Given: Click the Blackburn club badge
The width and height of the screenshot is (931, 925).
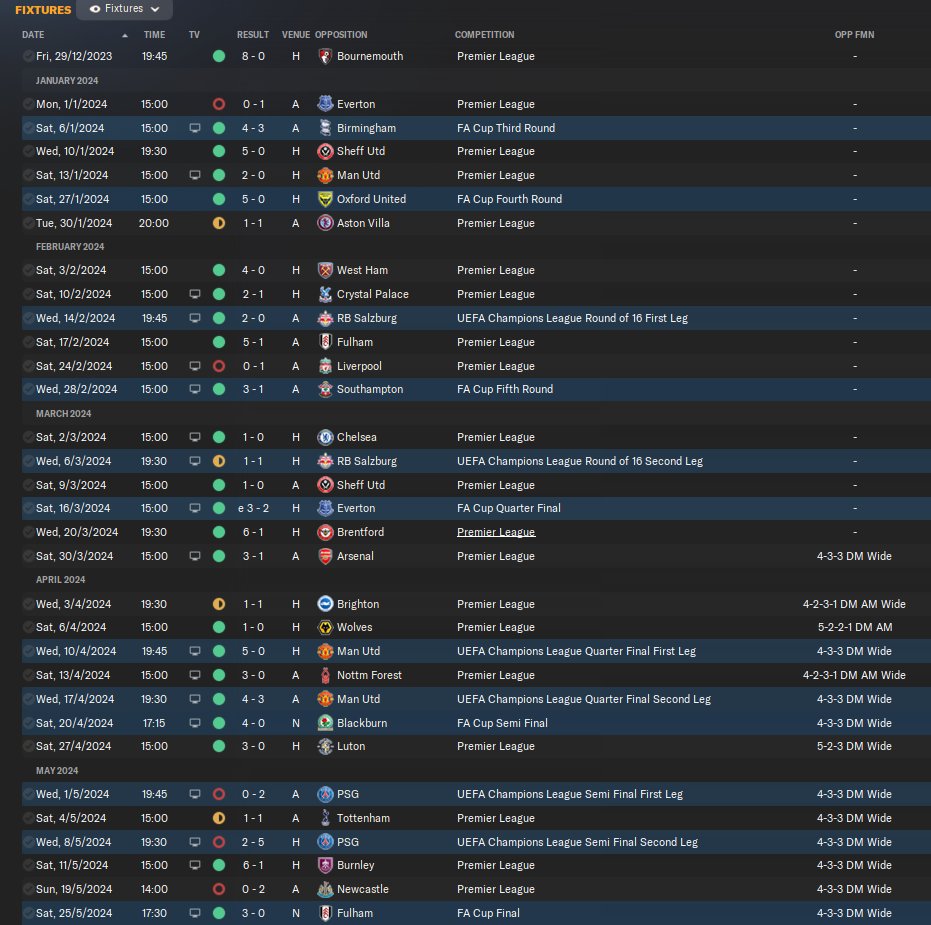Looking at the screenshot, I should point(325,723).
